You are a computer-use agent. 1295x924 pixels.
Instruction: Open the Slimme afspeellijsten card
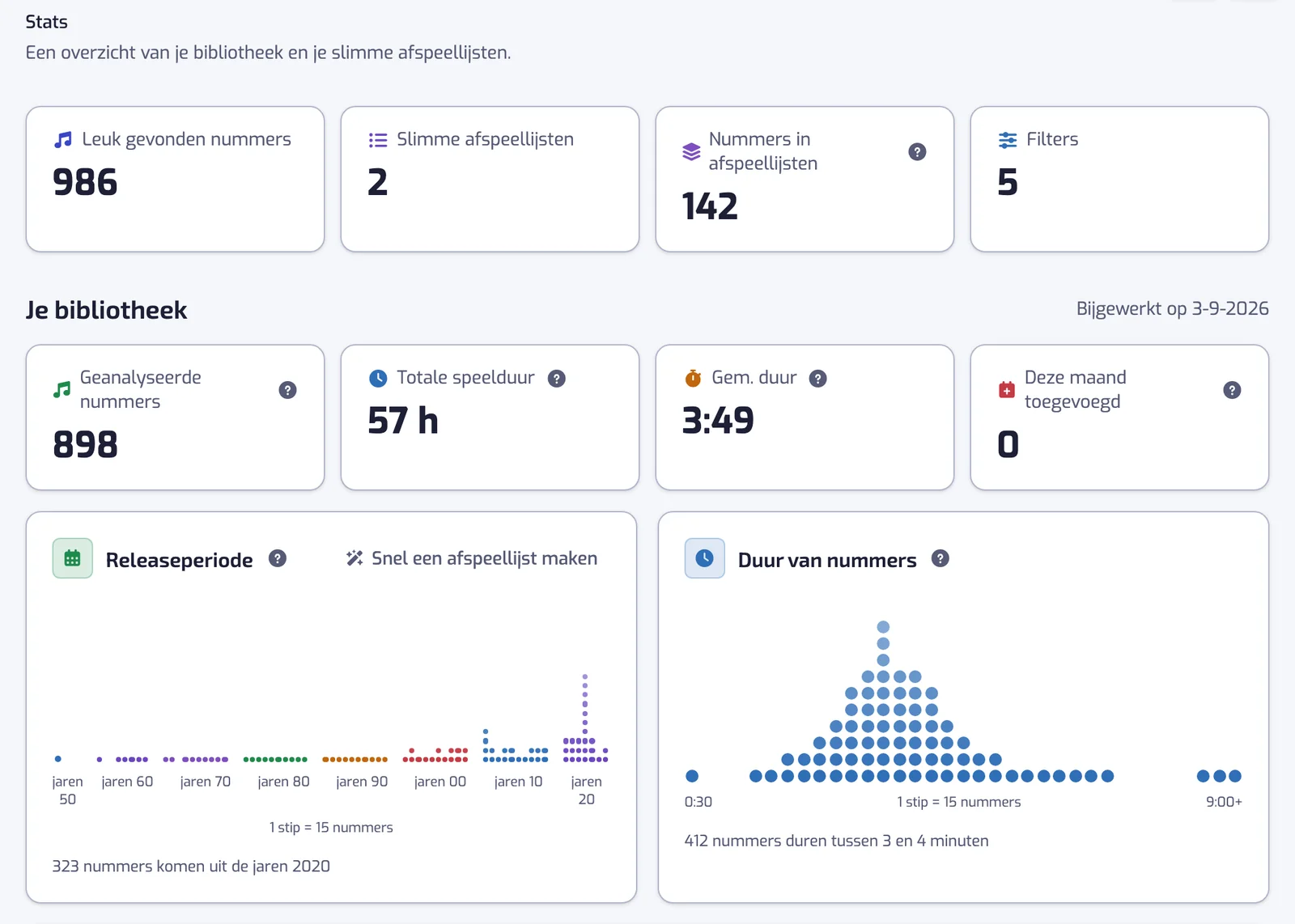coord(490,179)
